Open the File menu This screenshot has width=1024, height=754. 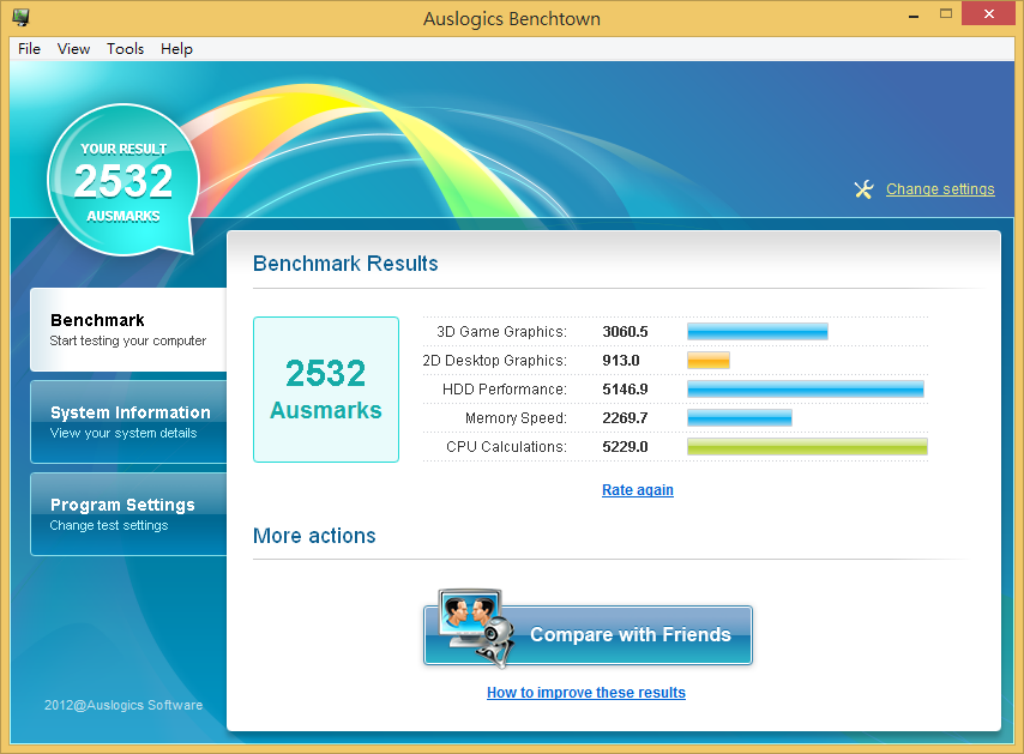(x=29, y=49)
